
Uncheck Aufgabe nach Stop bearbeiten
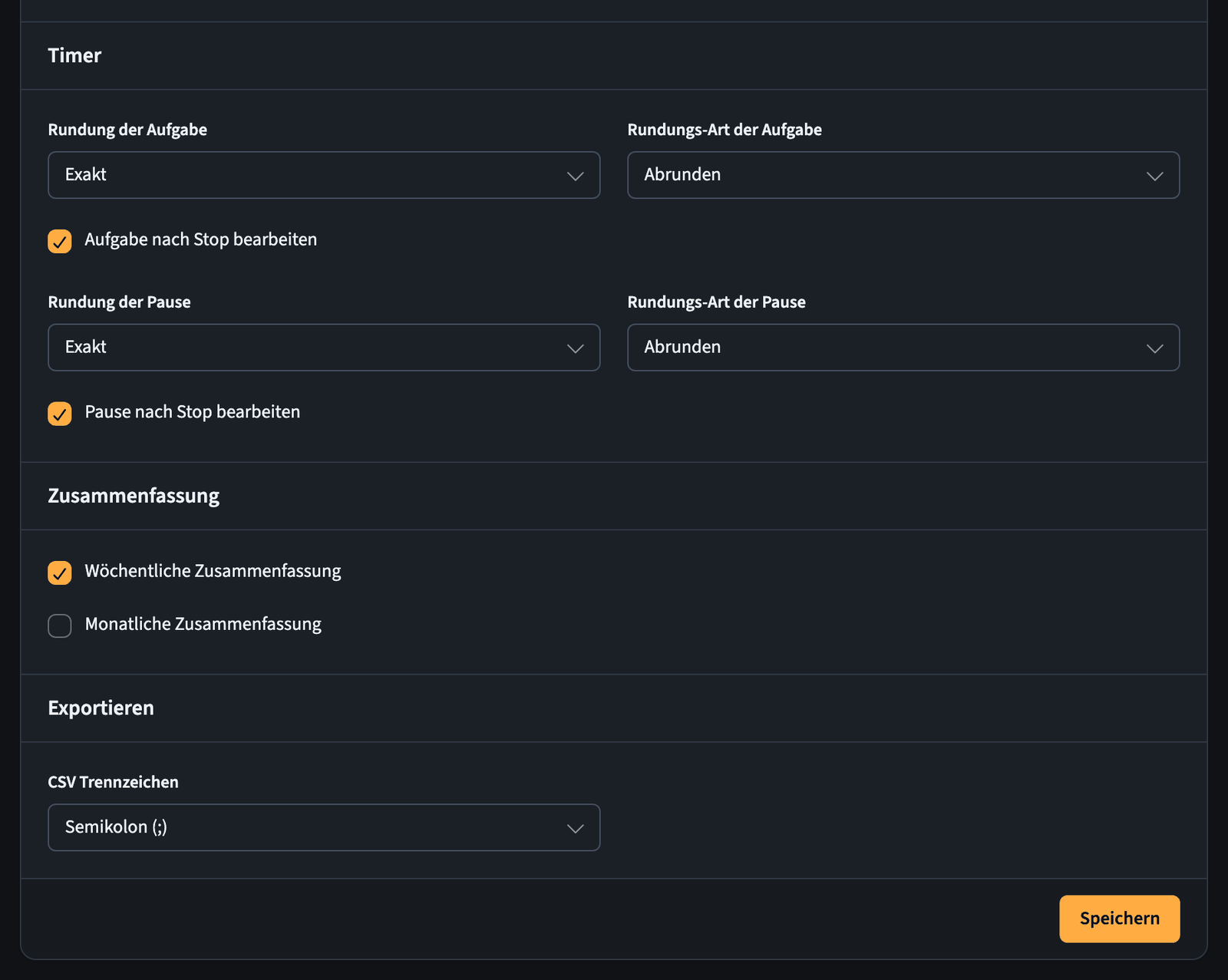(x=60, y=241)
